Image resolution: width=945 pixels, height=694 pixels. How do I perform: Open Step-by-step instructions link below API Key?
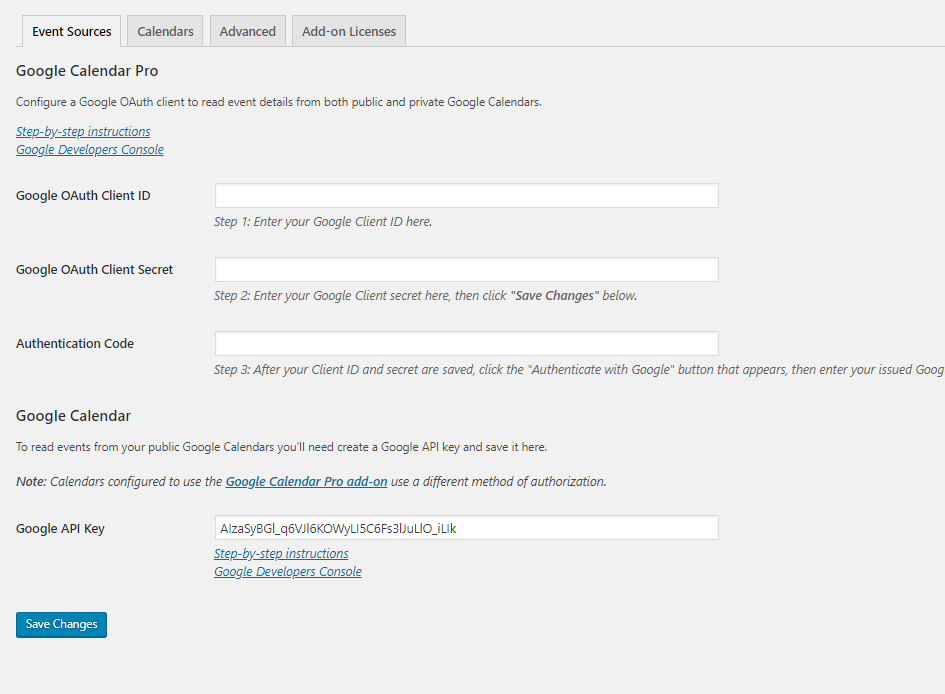pos(281,554)
